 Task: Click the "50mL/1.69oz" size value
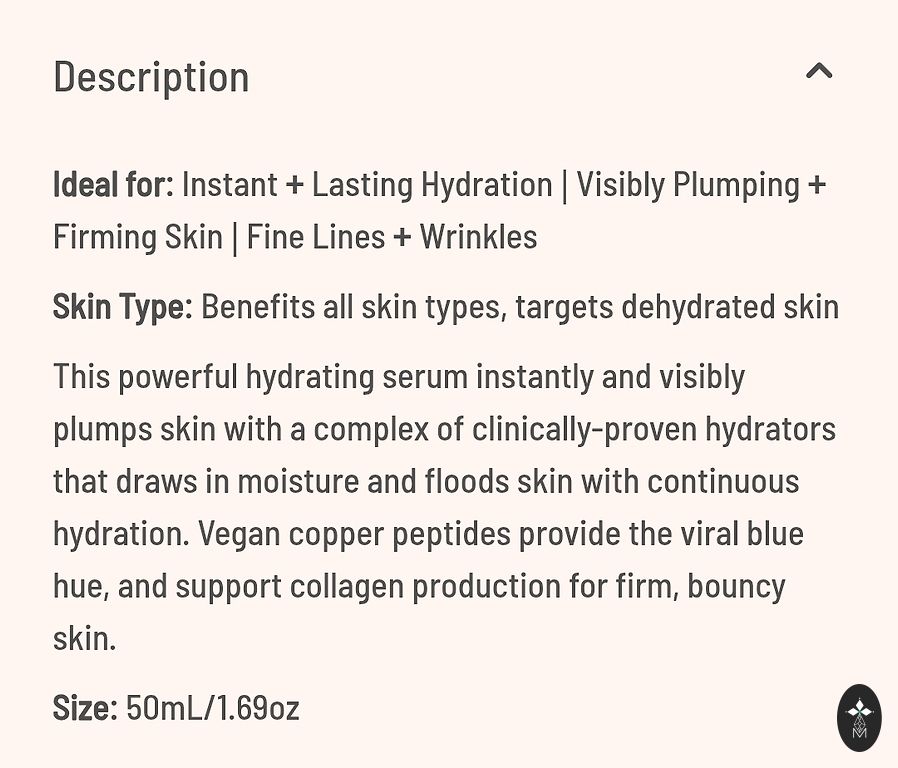pos(213,708)
